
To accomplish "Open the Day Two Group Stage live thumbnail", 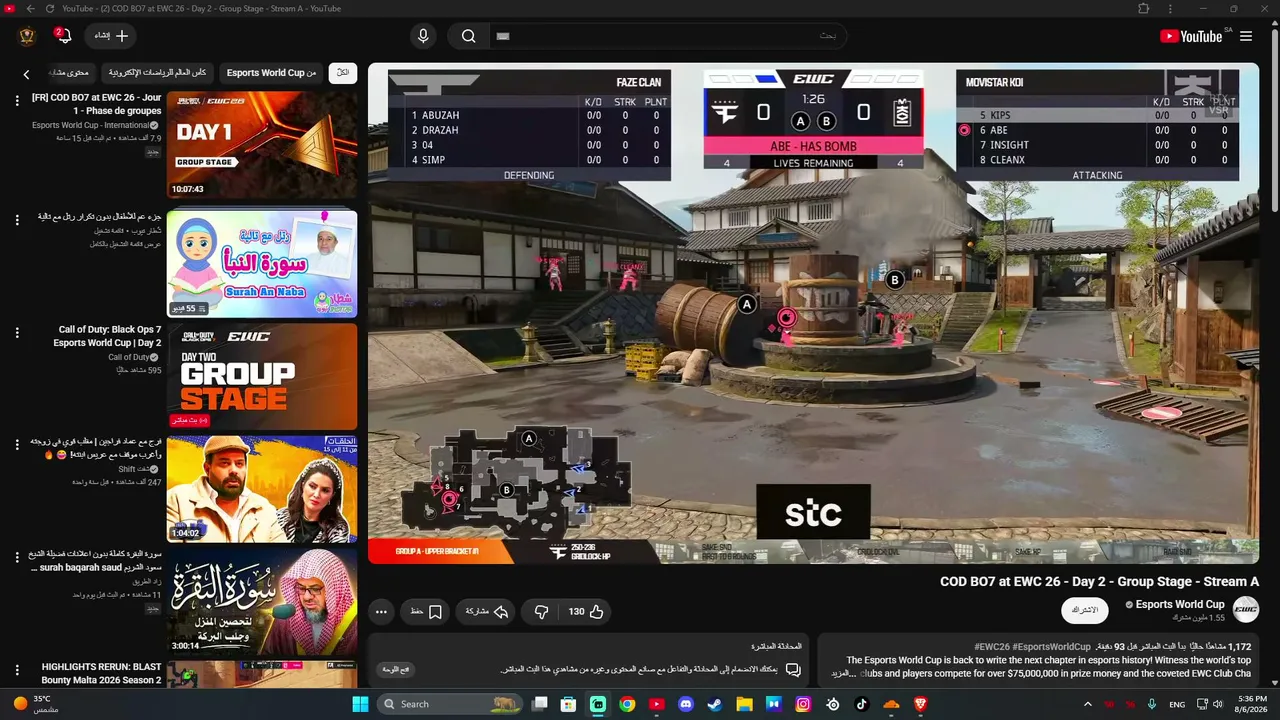I will tap(262, 376).
